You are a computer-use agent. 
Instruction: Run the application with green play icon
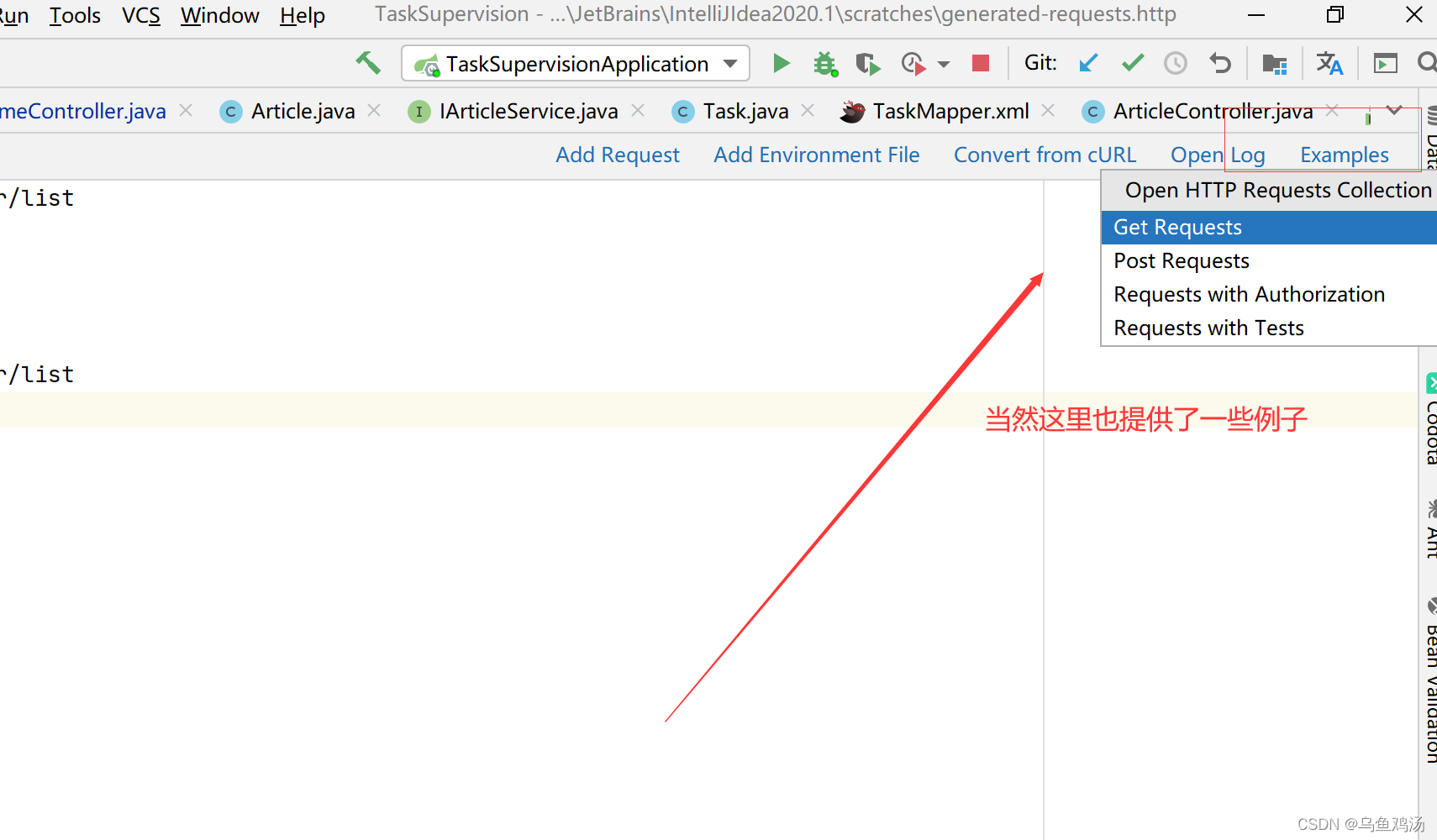pos(781,63)
